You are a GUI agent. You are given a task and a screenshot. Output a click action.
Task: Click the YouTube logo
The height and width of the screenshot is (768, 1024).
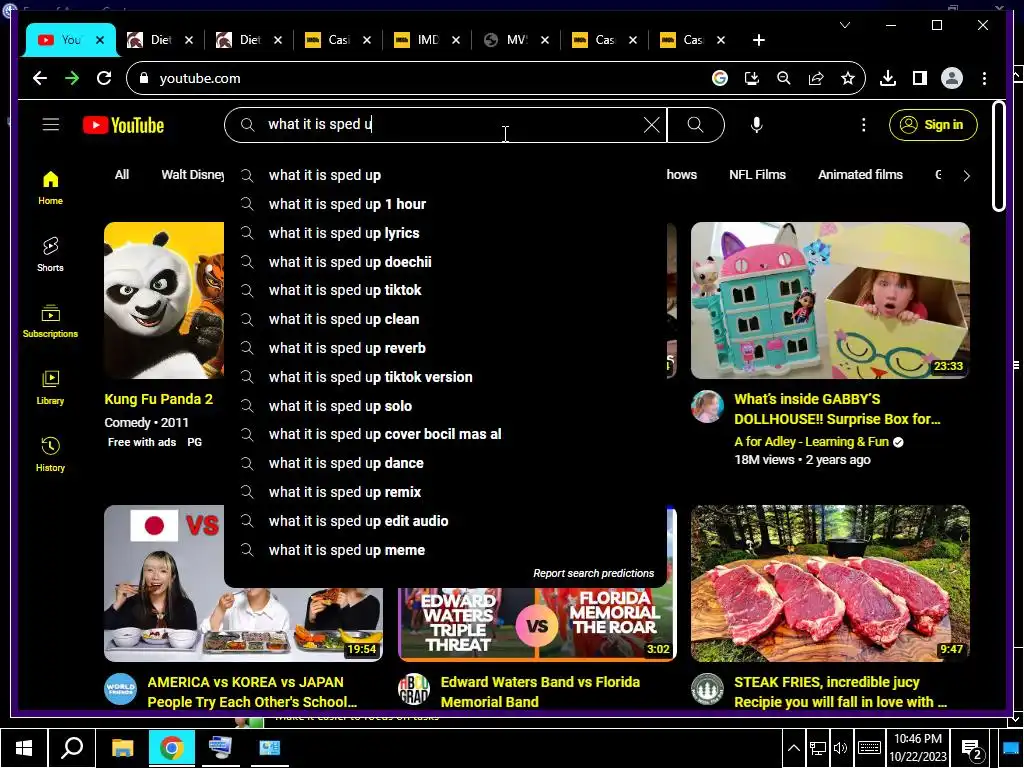pos(123,125)
